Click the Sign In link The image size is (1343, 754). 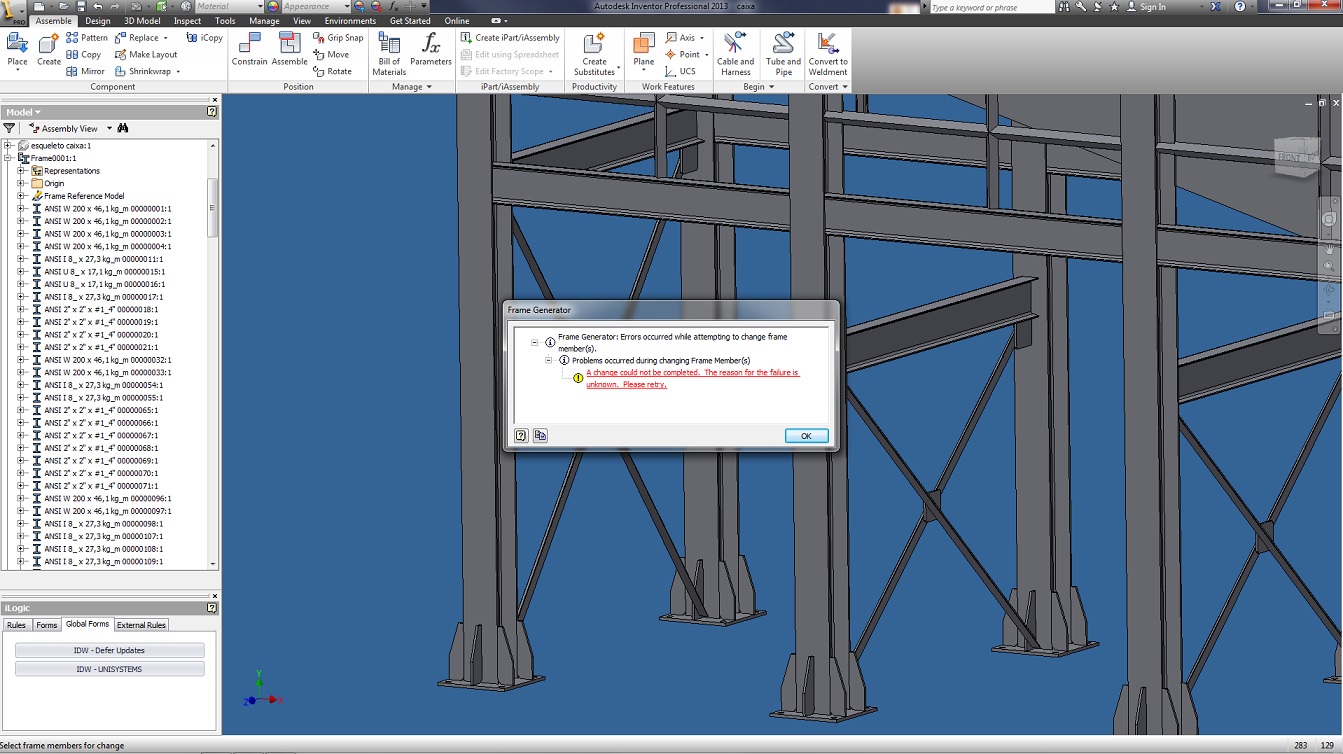pos(1152,7)
